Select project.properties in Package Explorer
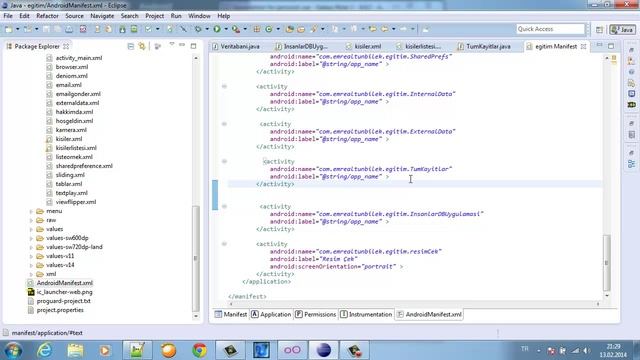Viewport: 640px width, 360px height. click(x=60, y=310)
